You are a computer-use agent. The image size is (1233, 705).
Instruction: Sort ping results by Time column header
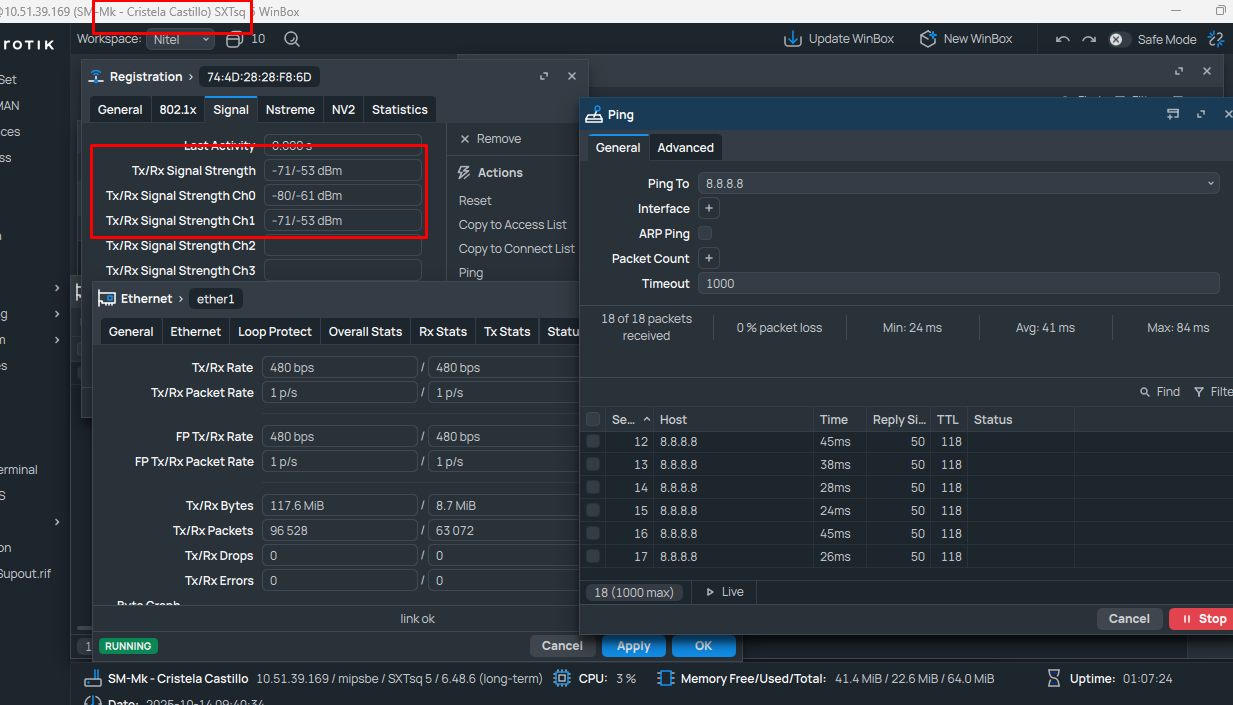[x=834, y=420]
